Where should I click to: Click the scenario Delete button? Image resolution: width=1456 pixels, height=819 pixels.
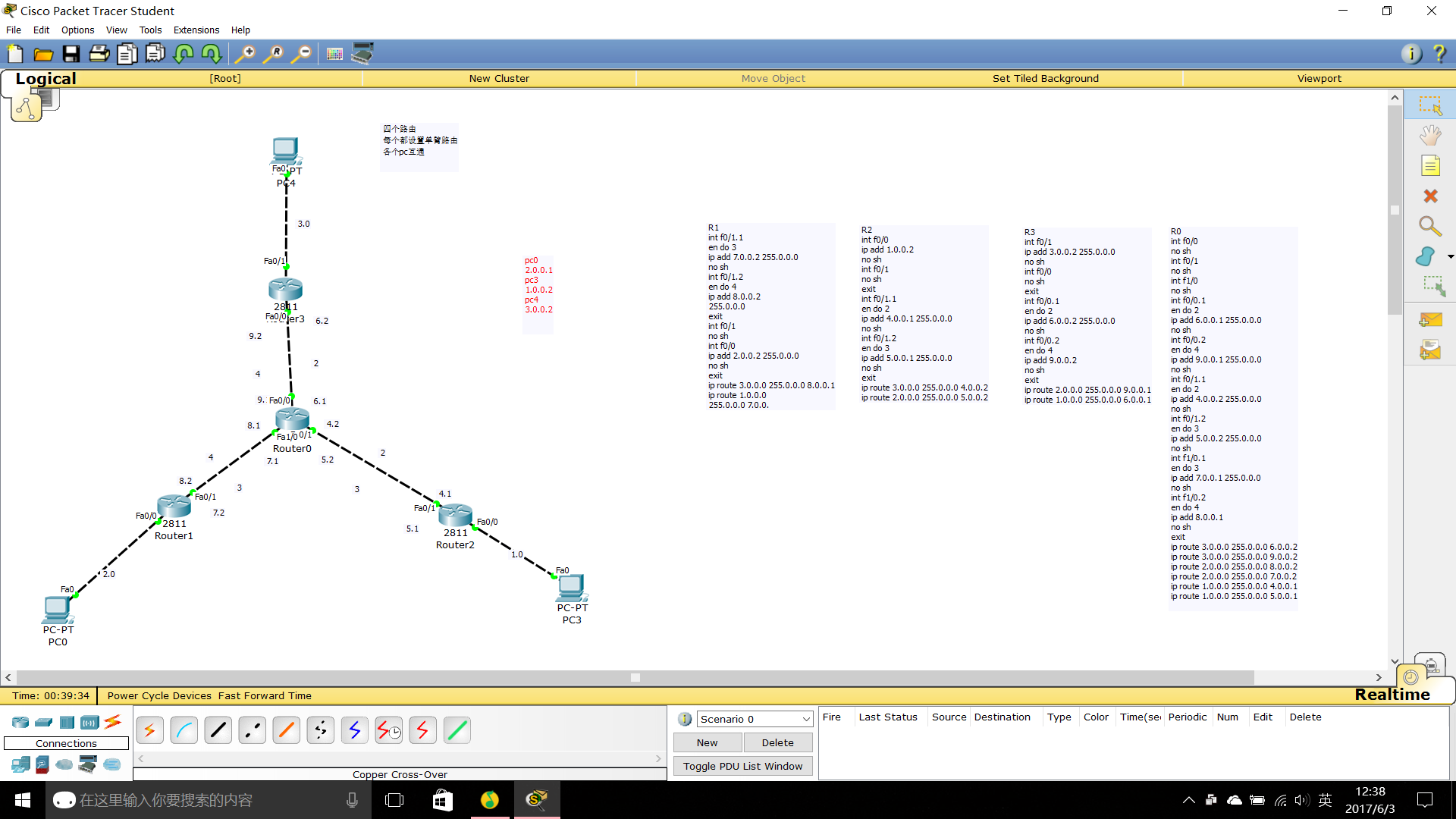tap(778, 742)
